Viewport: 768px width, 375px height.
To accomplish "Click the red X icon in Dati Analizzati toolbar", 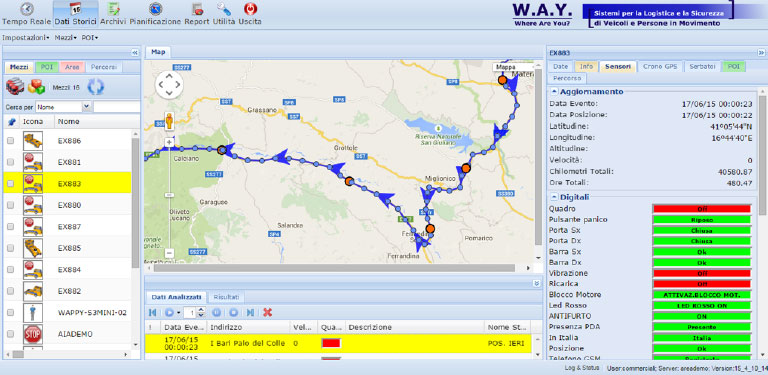I will click(267, 312).
